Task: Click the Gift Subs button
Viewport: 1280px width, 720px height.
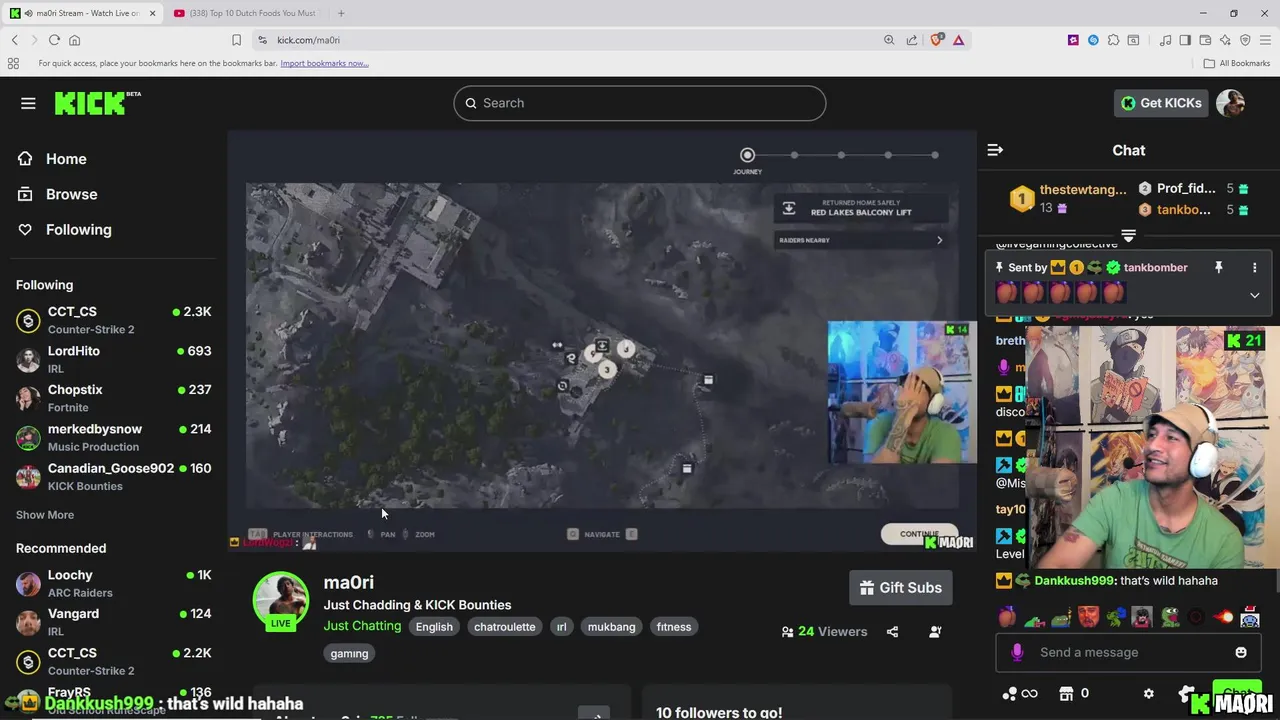Action: [901, 588]
